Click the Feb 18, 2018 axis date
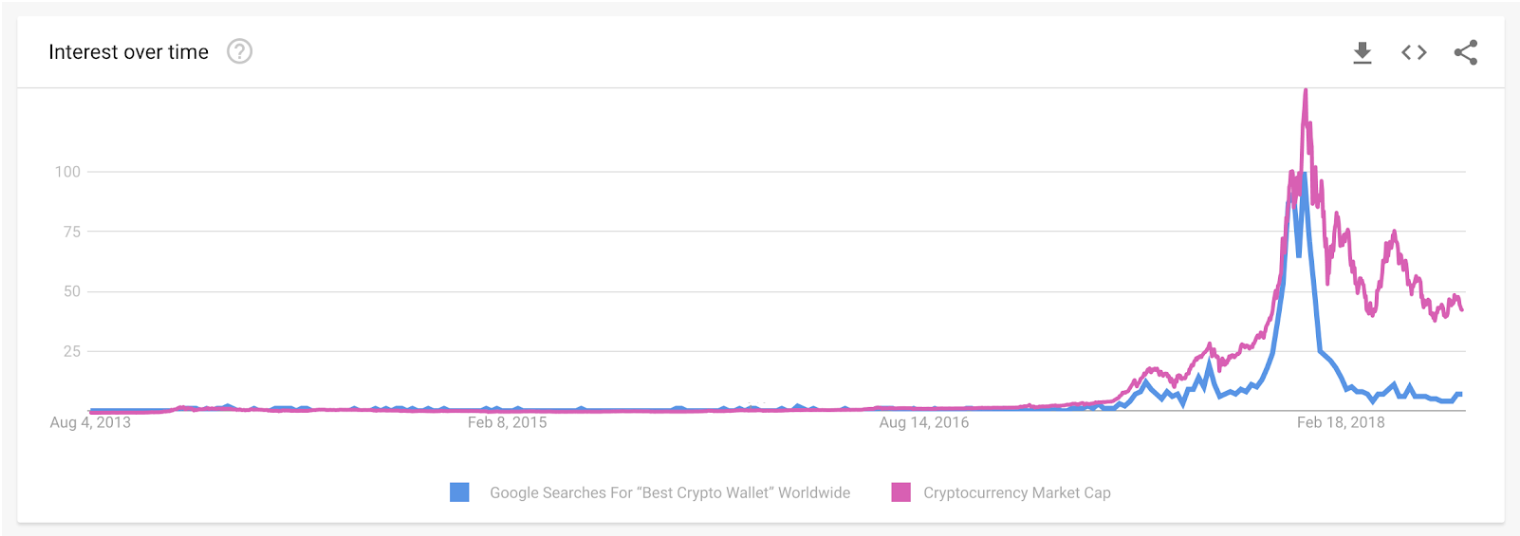The width and height of the screenshot is (1520, 536). click(1341, 423)
